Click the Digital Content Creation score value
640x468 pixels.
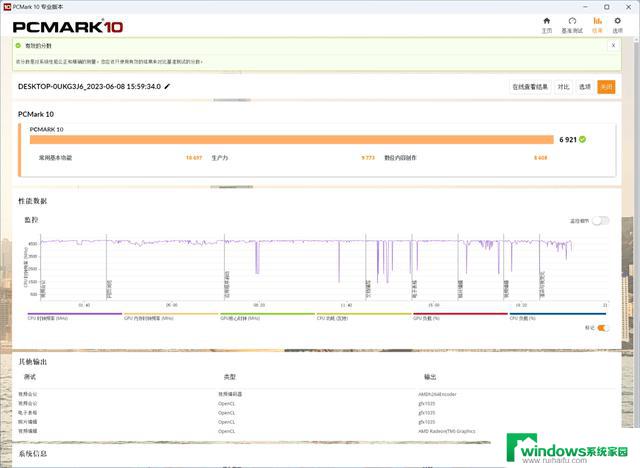tap(540, 158)
